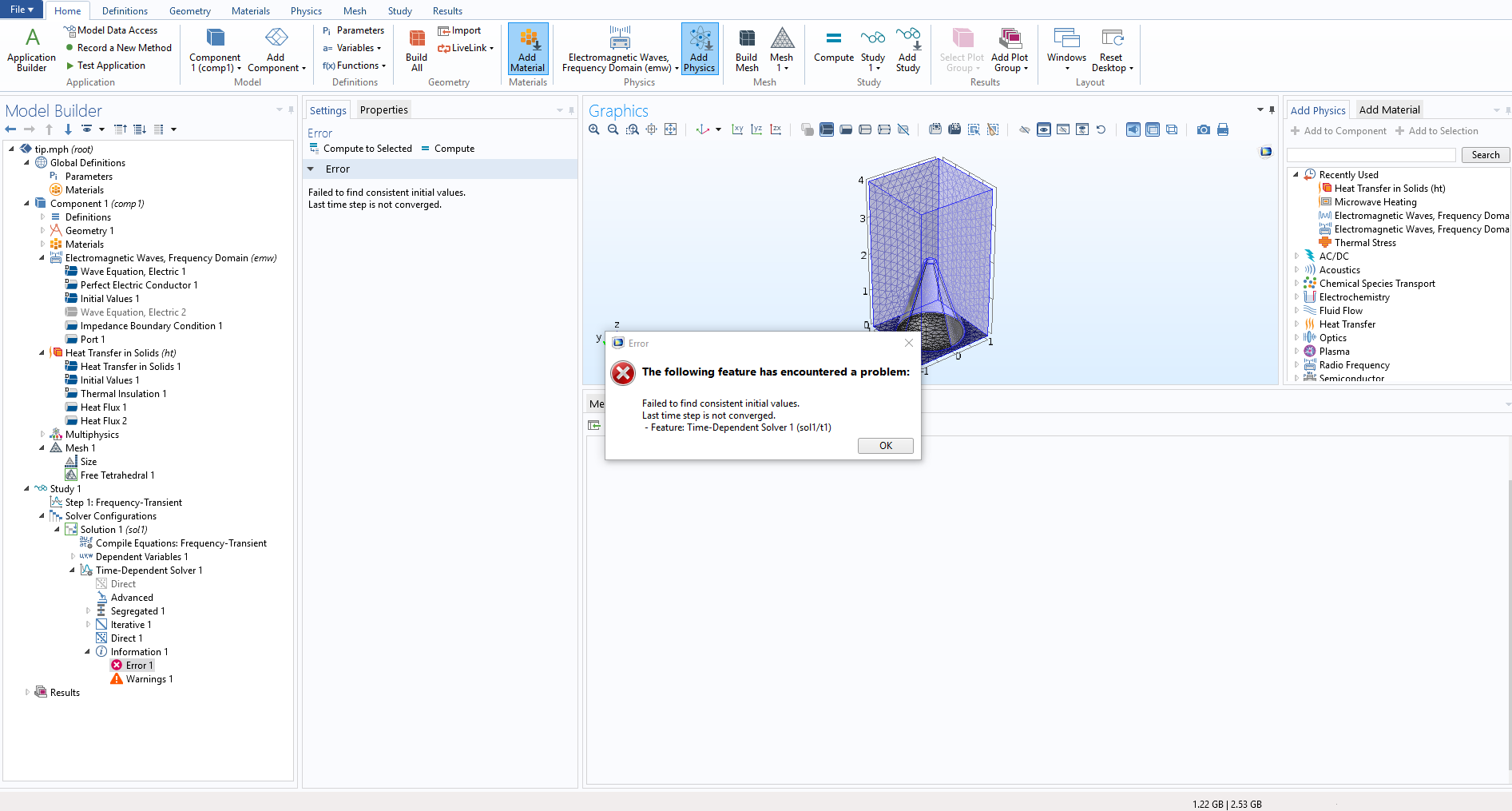
Task: Click the Add Physics search field
Action: (x=1371, y=155)
